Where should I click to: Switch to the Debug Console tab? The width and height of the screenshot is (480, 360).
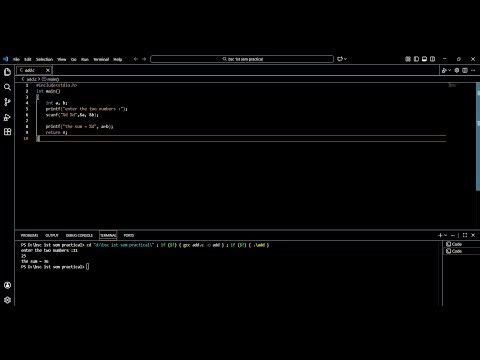click(x=79, y=235)
